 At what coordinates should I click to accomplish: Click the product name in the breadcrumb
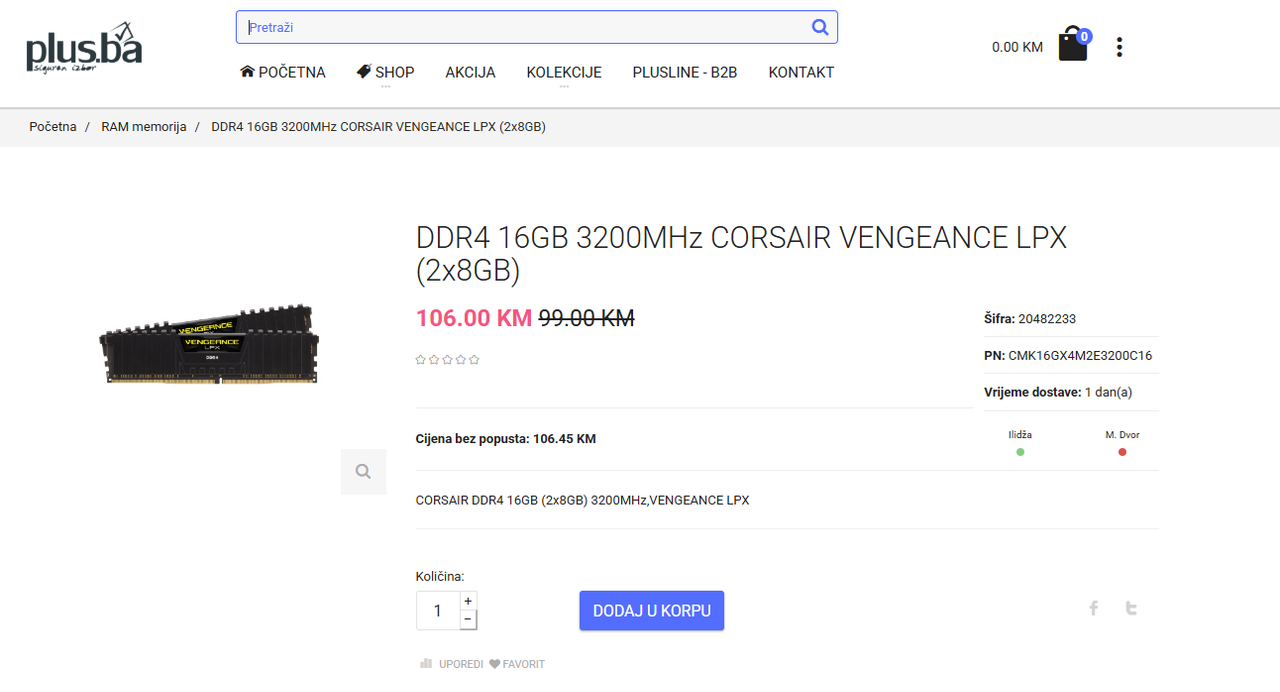378,127
